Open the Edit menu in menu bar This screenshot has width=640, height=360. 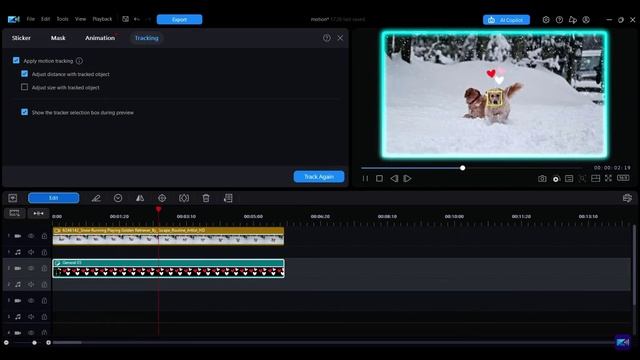pos(45,19)
